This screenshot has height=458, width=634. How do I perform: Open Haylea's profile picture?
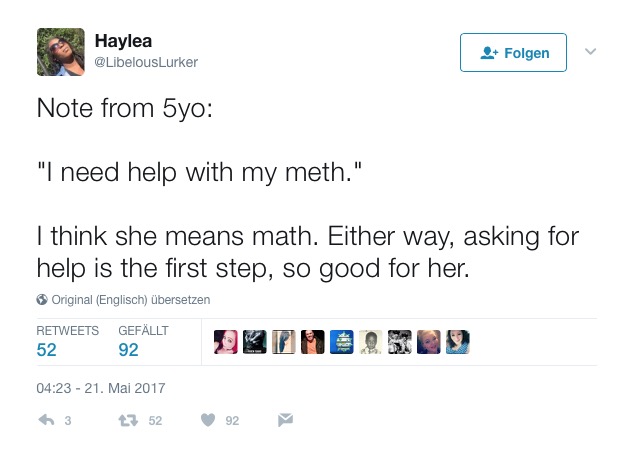click(x=60, y=52)
